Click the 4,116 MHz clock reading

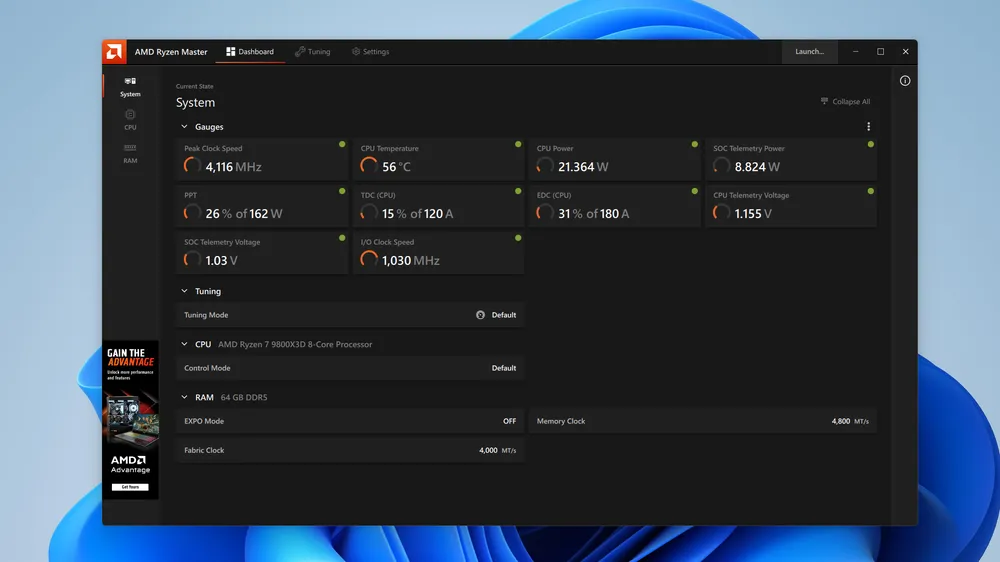[233, 166]
